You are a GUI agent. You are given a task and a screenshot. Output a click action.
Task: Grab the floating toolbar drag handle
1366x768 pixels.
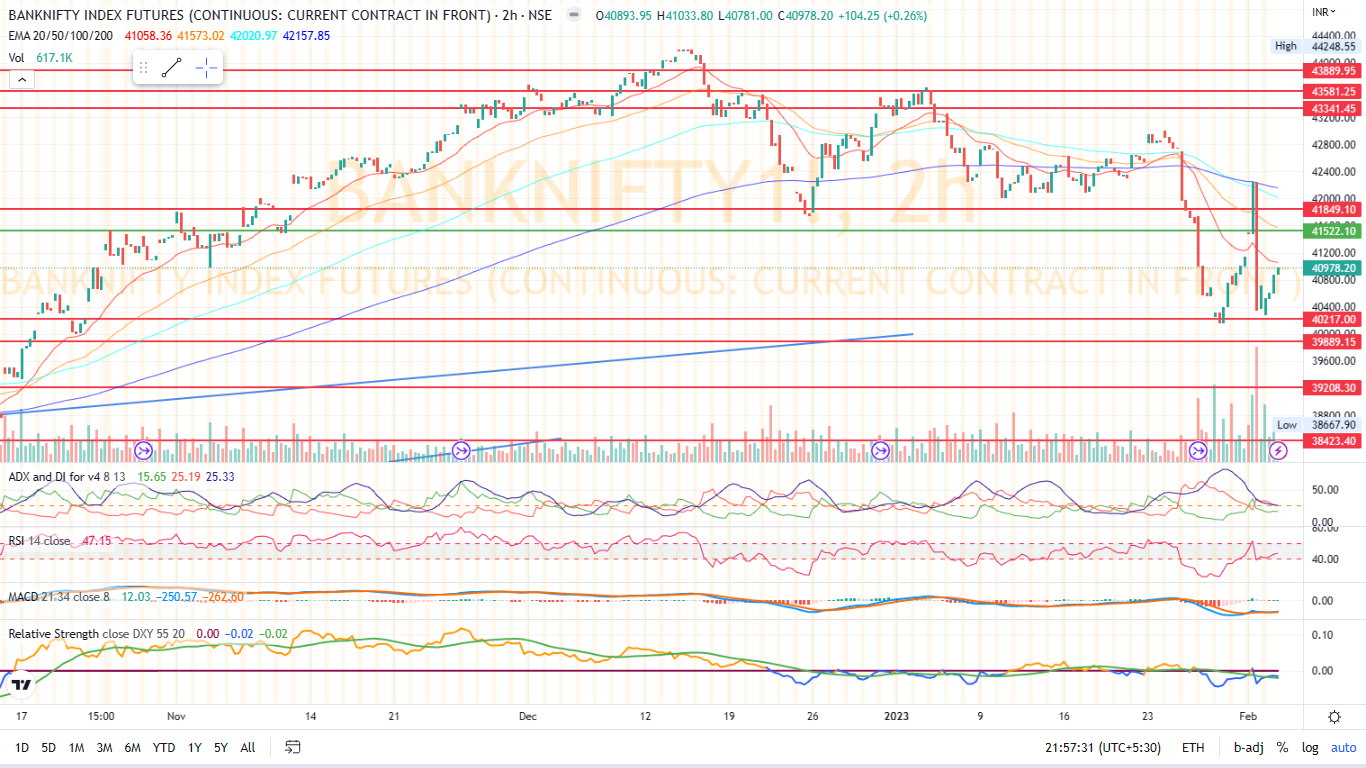(144, 68)
